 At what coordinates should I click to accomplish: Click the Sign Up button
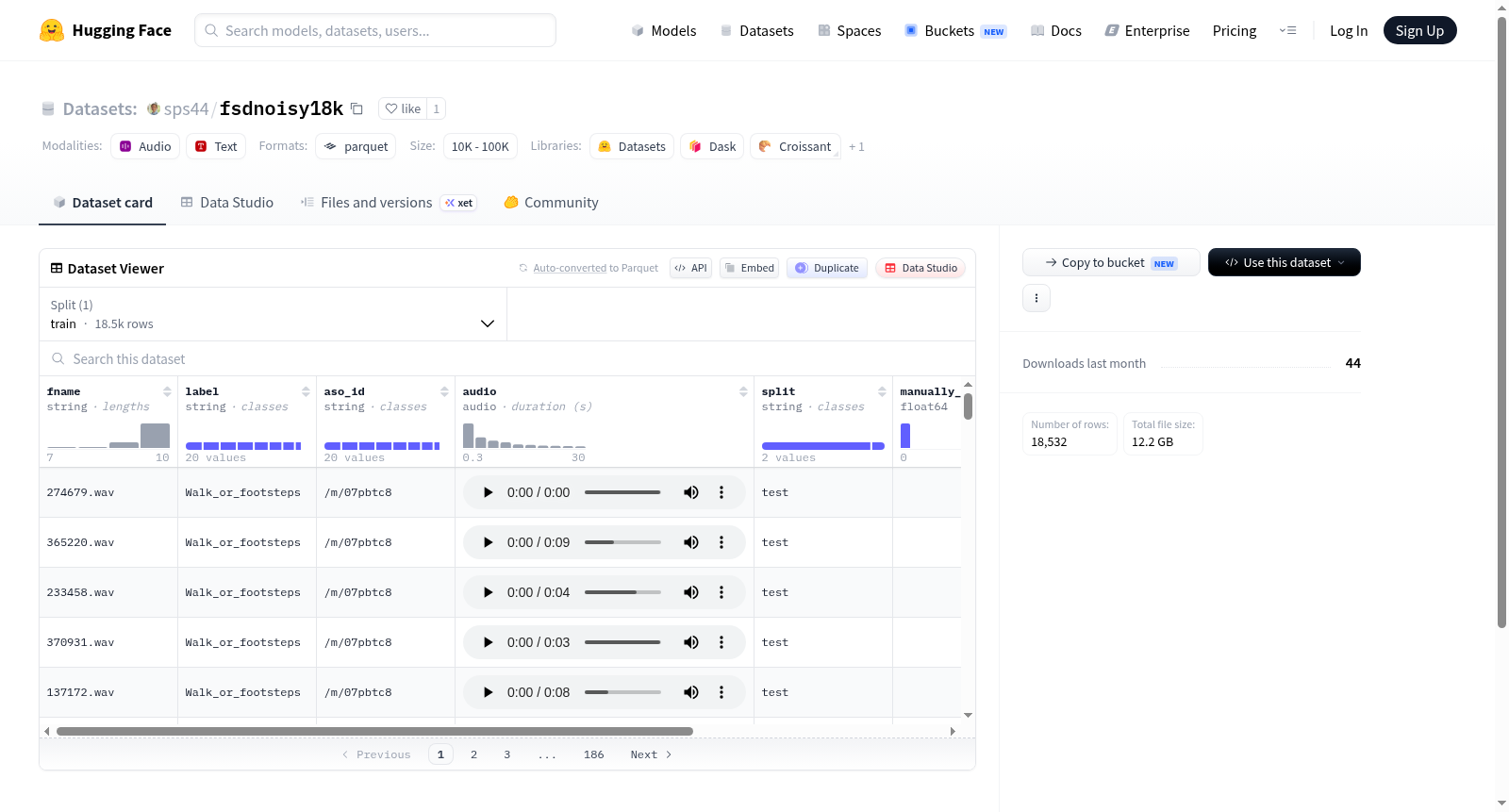pos(1419,31)
